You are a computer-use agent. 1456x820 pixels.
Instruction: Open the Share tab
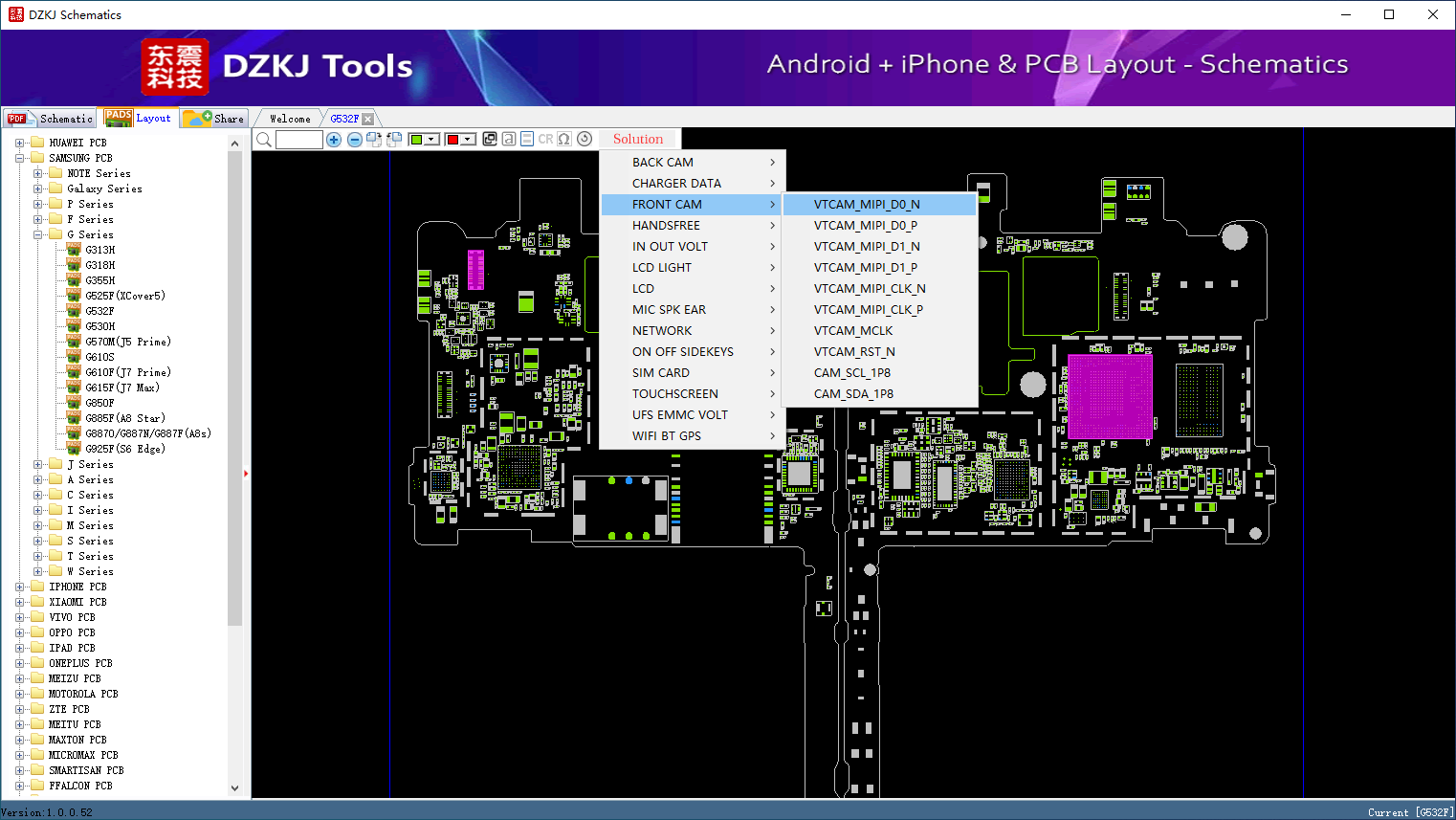(214, 119)
